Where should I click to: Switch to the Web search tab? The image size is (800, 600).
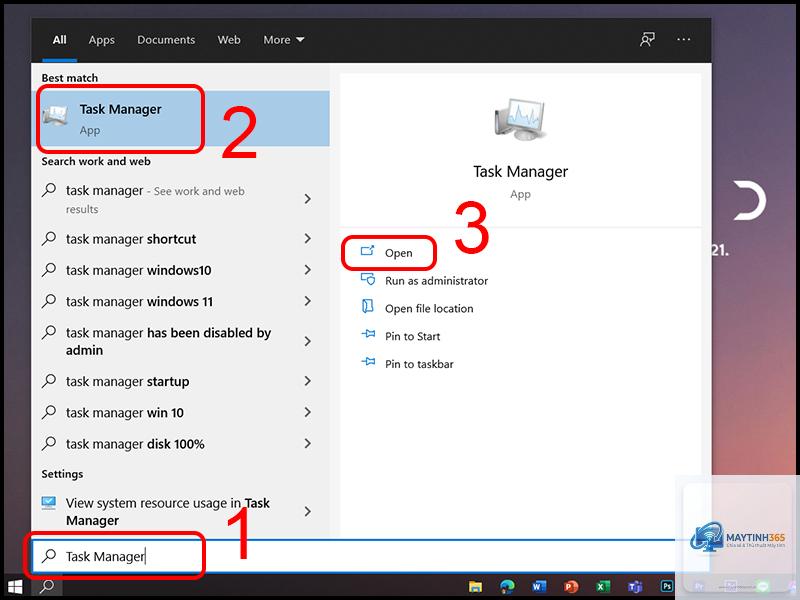pos(229,40)
